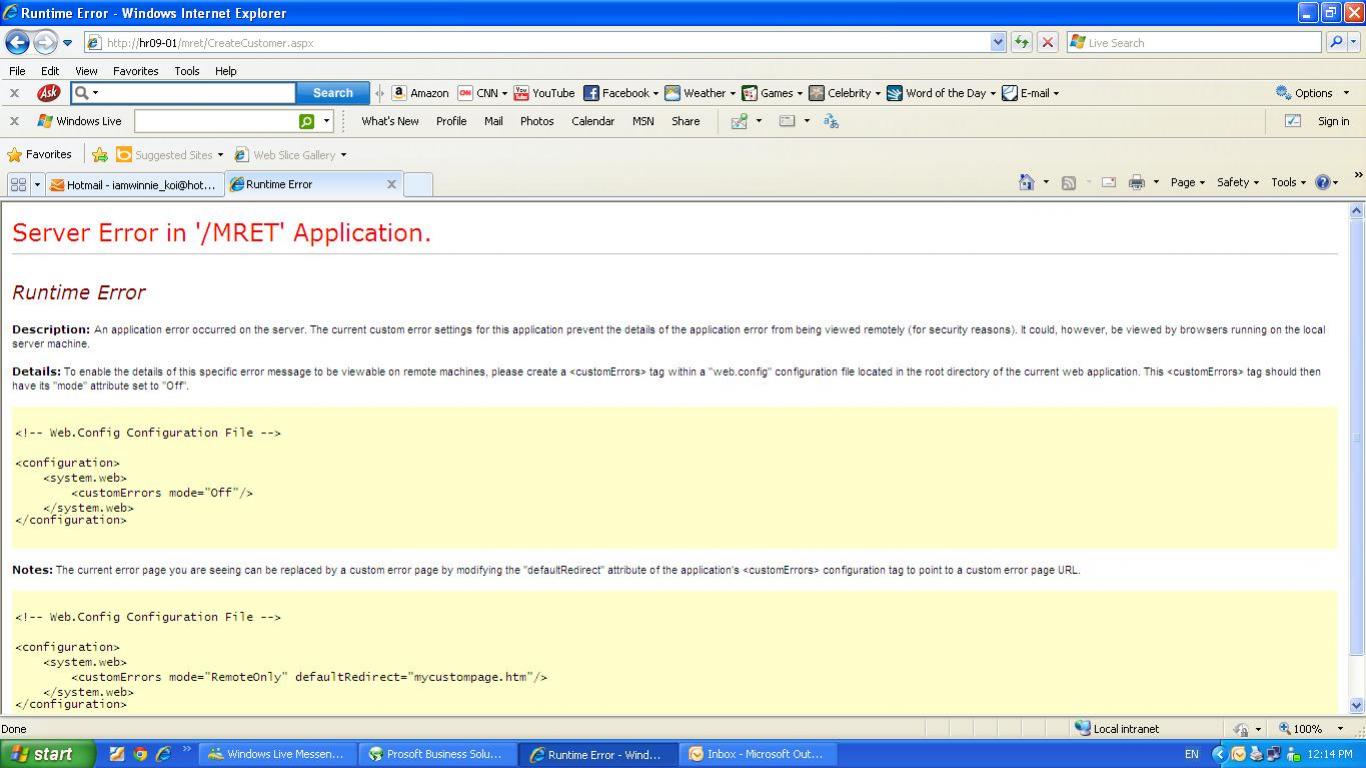The image size is (1366, 768).
Task: Click What's New on Windows Live toolbar
Action: (x=390, y=121)
